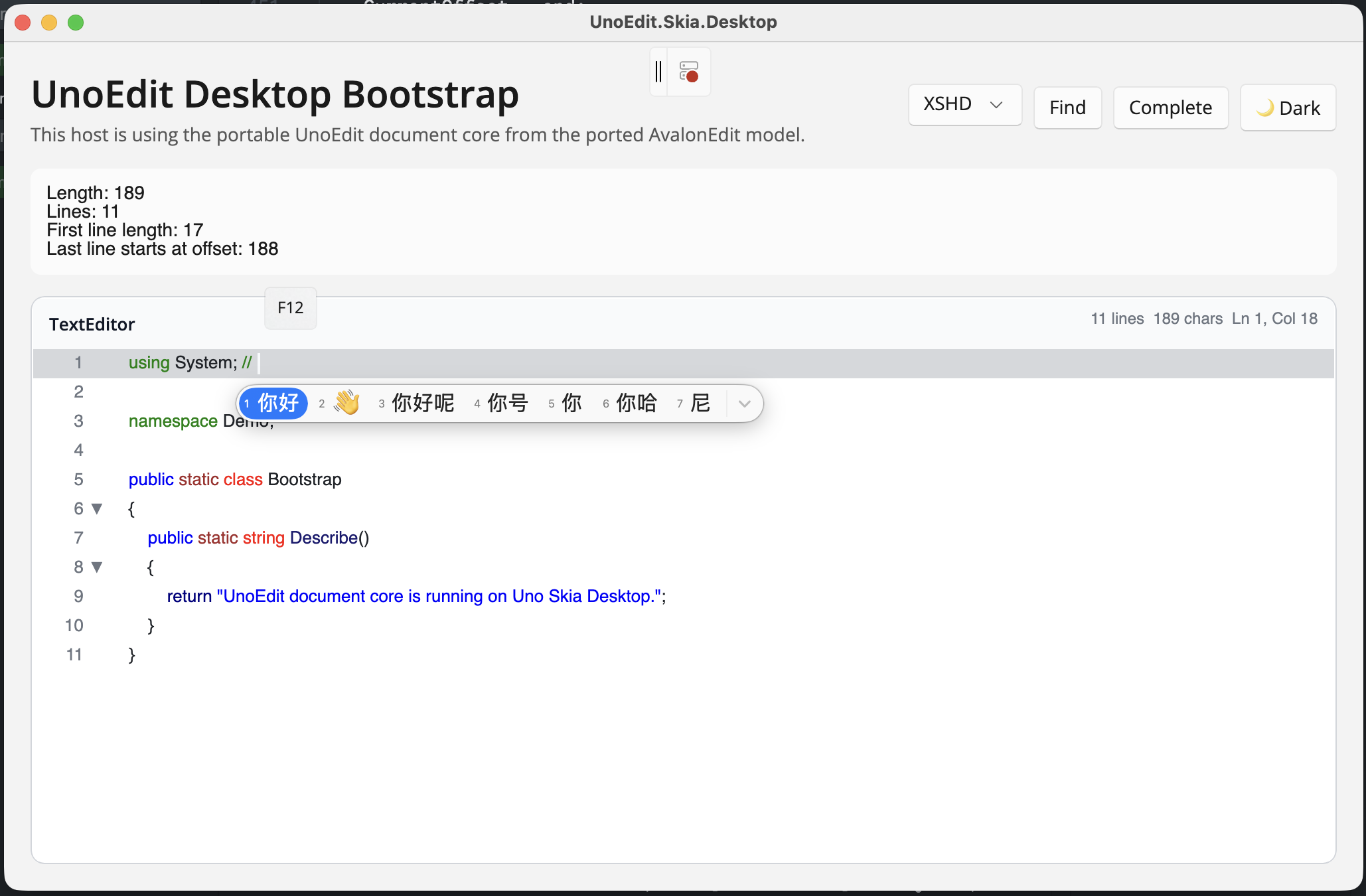The width and height of the screenshot is (1366, 896).
Task: Collapse the fold triangle on line 6
Action: coord(97,509)
